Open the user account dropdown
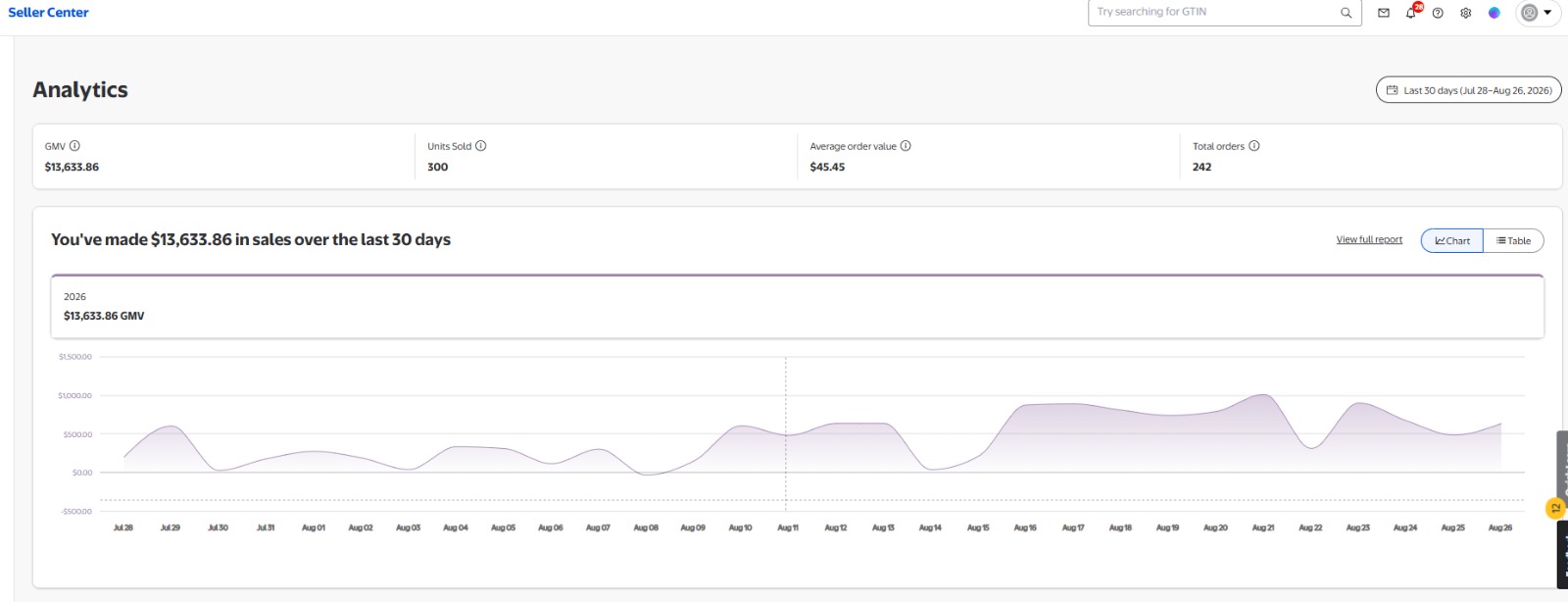 (x=1537, y=13)
